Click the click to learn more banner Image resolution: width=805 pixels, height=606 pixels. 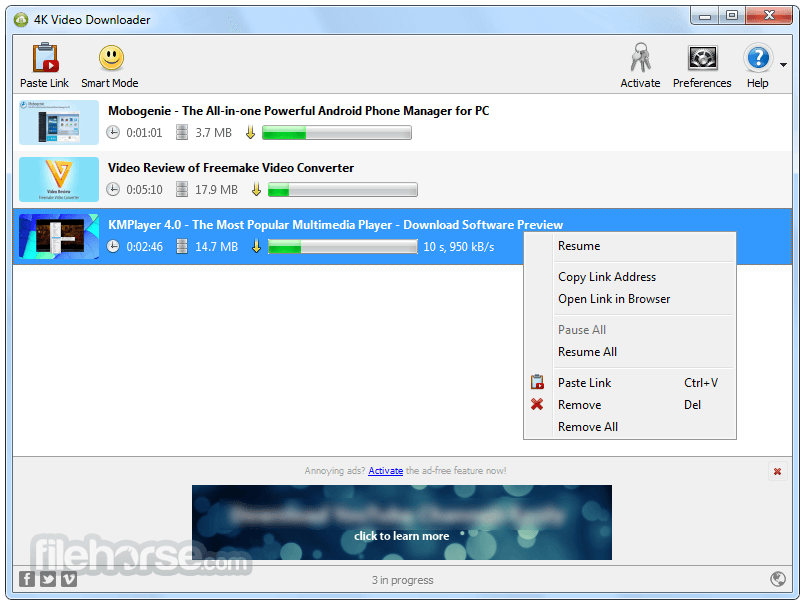[402, 522]
